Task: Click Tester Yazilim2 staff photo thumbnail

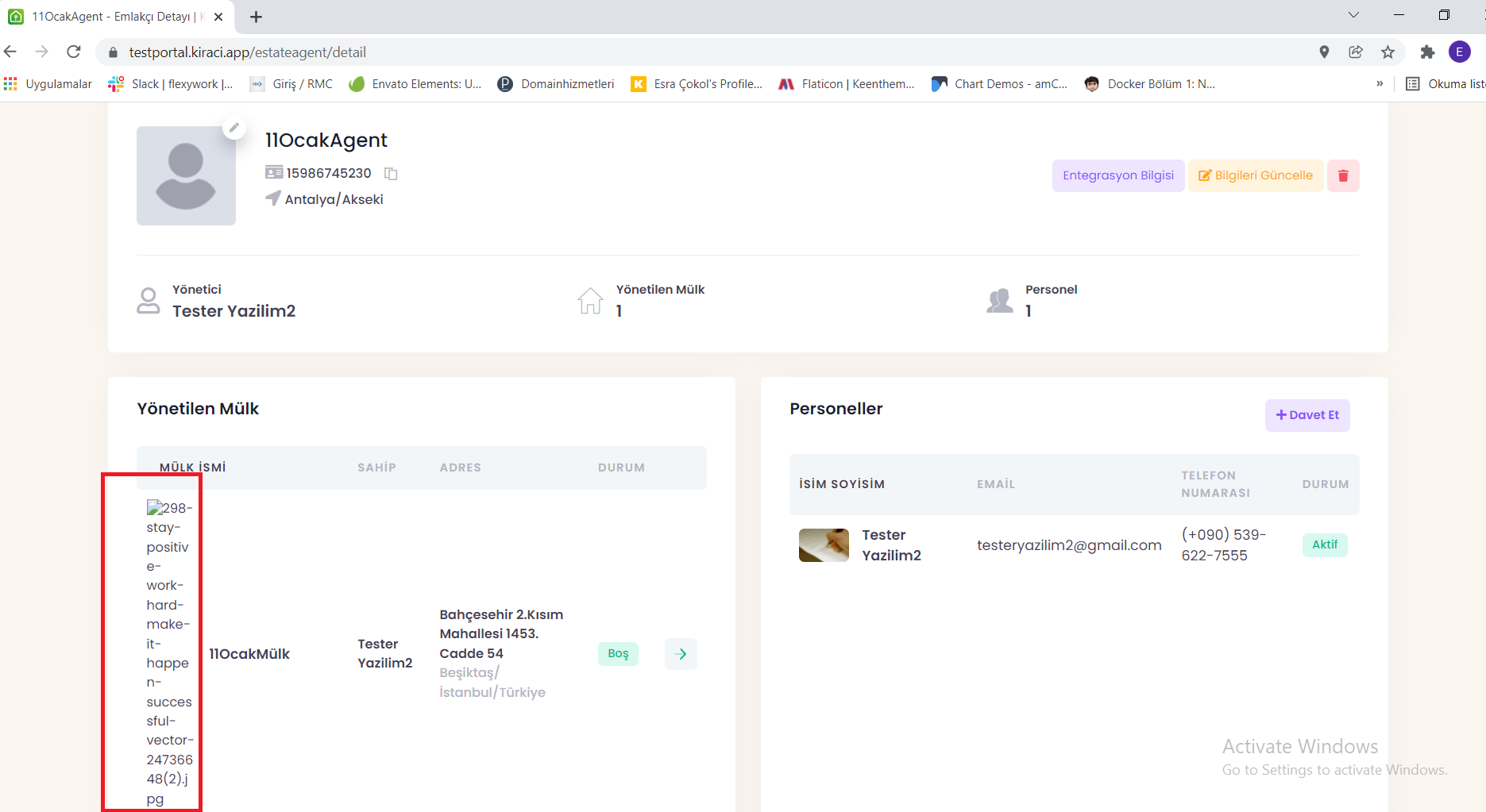Action: (824, 545)
